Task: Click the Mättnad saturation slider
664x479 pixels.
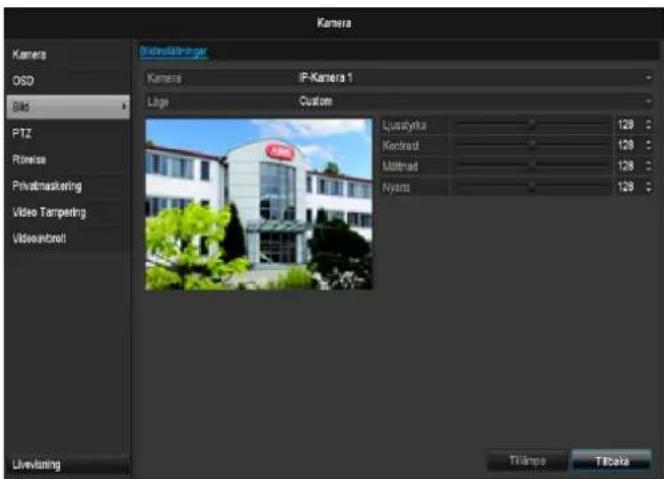Action: tap(532, 166)
